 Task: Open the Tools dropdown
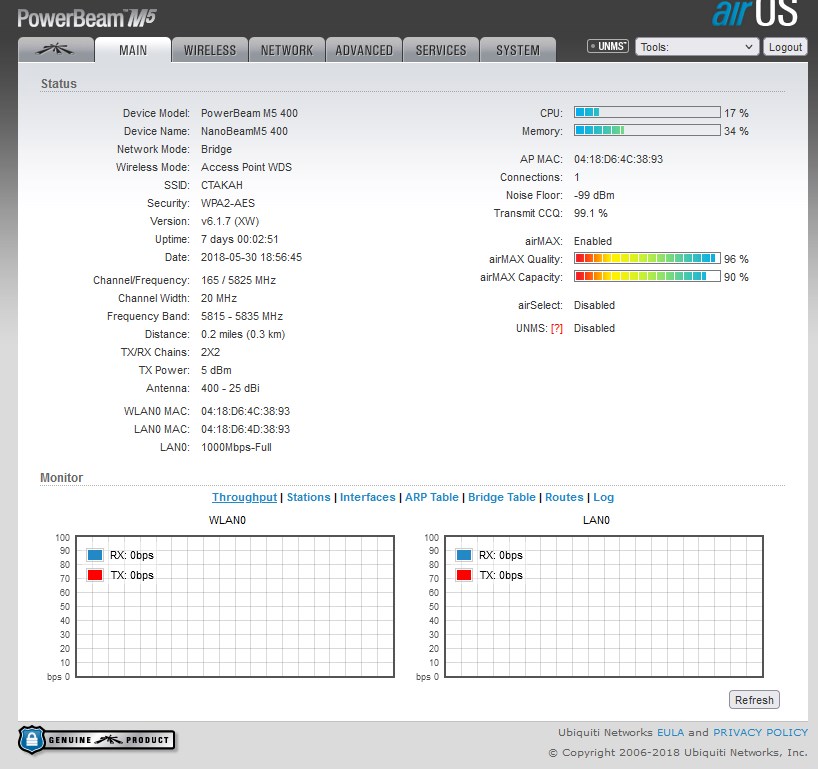pos(697,47)
